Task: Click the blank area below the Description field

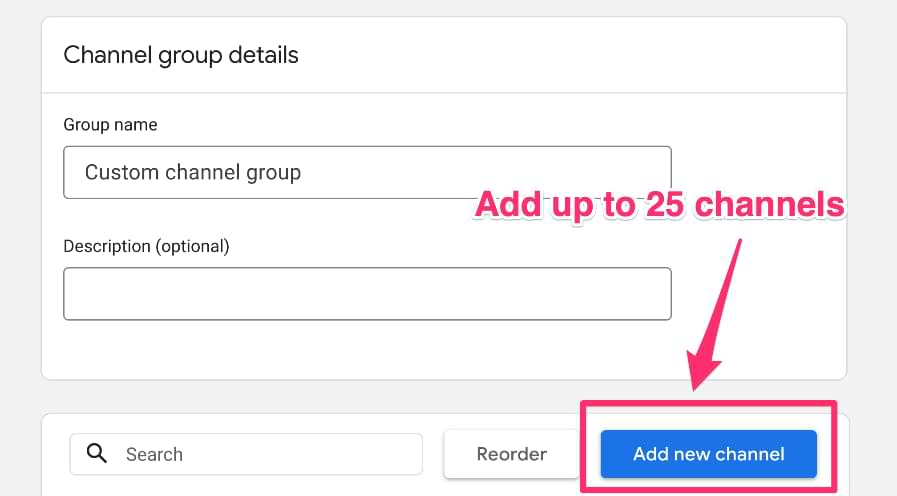Action: [367, 349]
